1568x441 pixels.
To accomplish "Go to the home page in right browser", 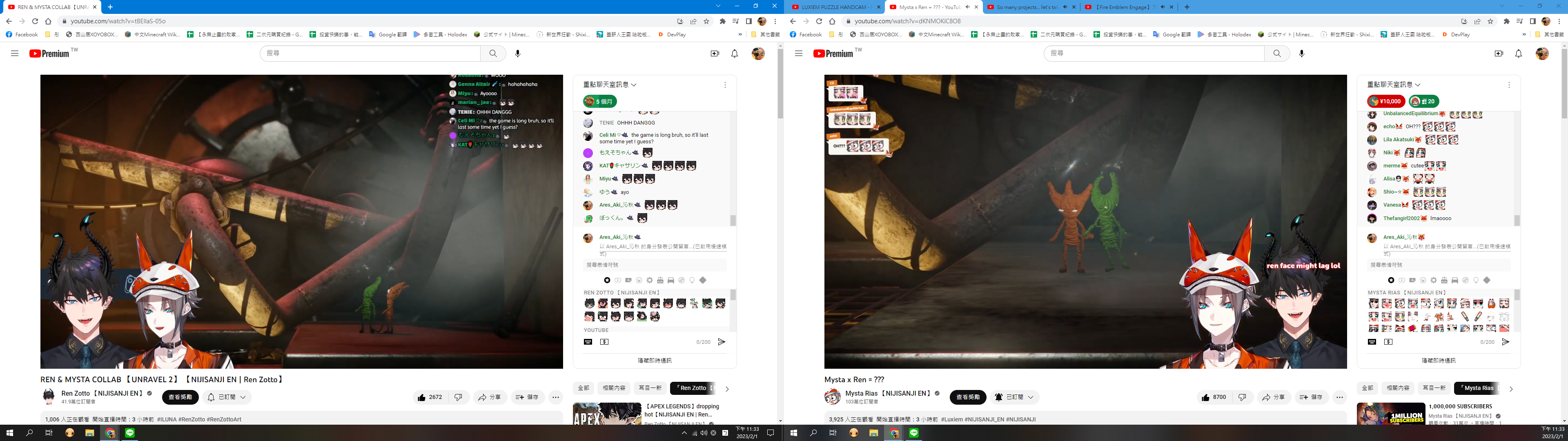I will click(832, 21).
